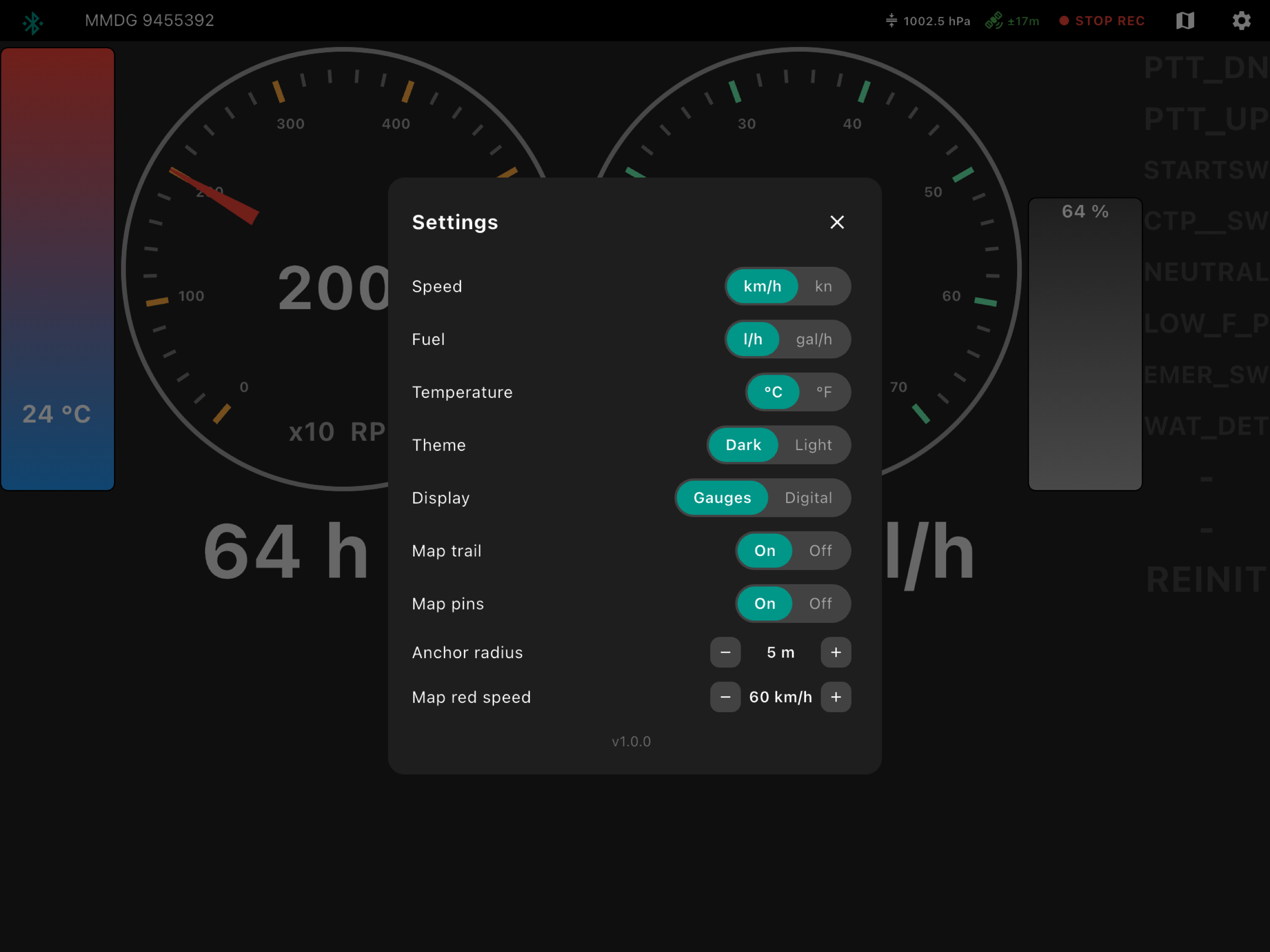Decrease Anchor radius with minus button
This screenshot has width=1270, height=952.
coord(725,652)
